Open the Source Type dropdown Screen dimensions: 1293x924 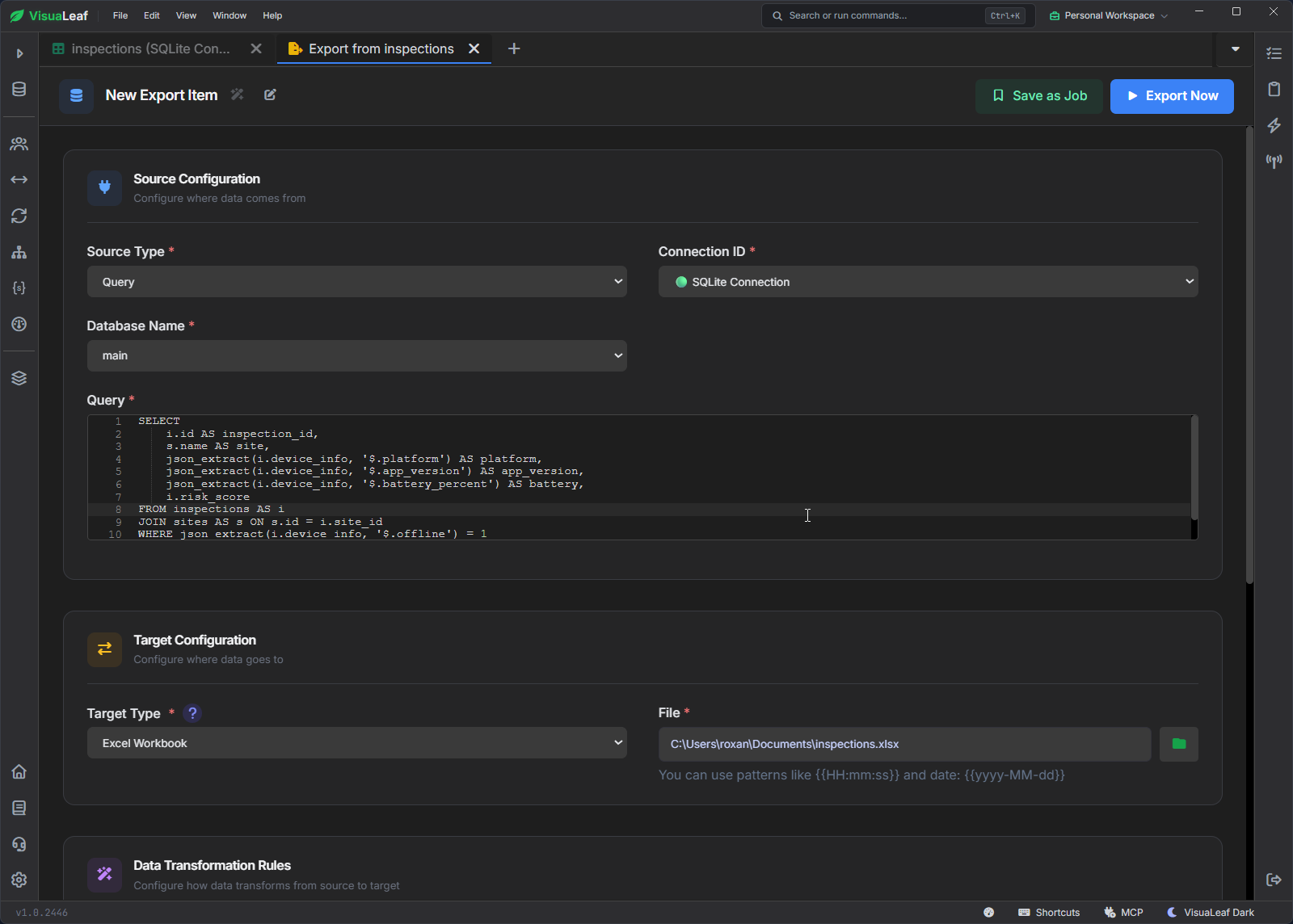point(357,282)
